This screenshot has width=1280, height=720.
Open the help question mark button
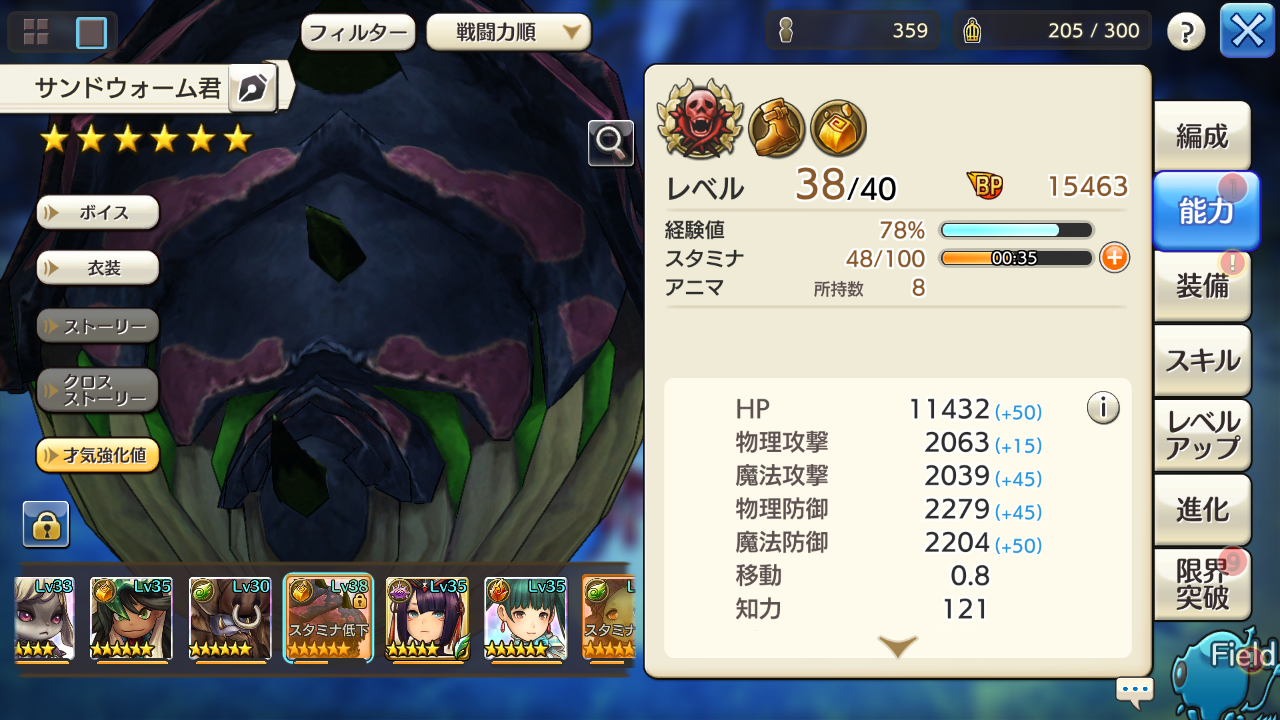(x=1186, y=32)
